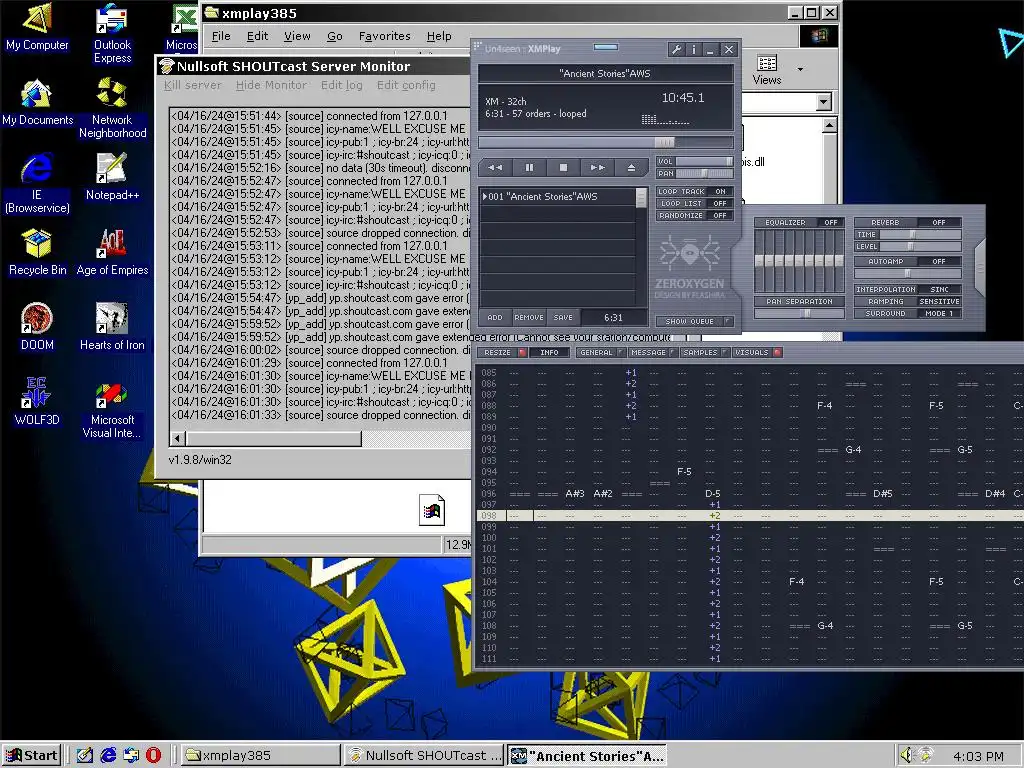The image size is (1024, 768).
Task: Open Network Neighborhood desktop icon
Action: [112, 108]
